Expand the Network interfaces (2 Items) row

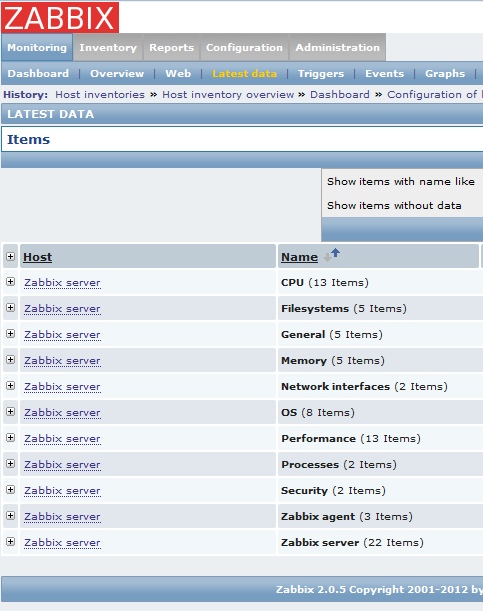click(x=11, y=386)
